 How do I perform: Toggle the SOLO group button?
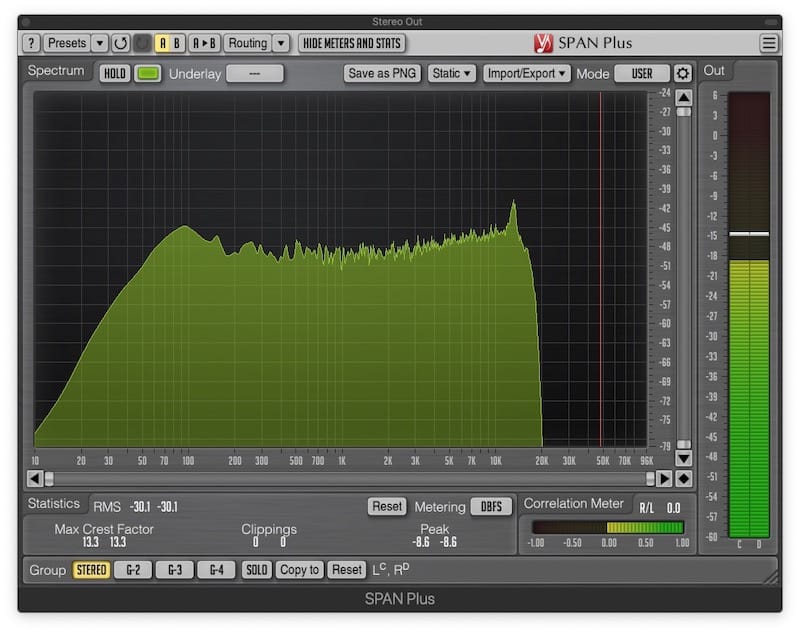coord(257,570)
